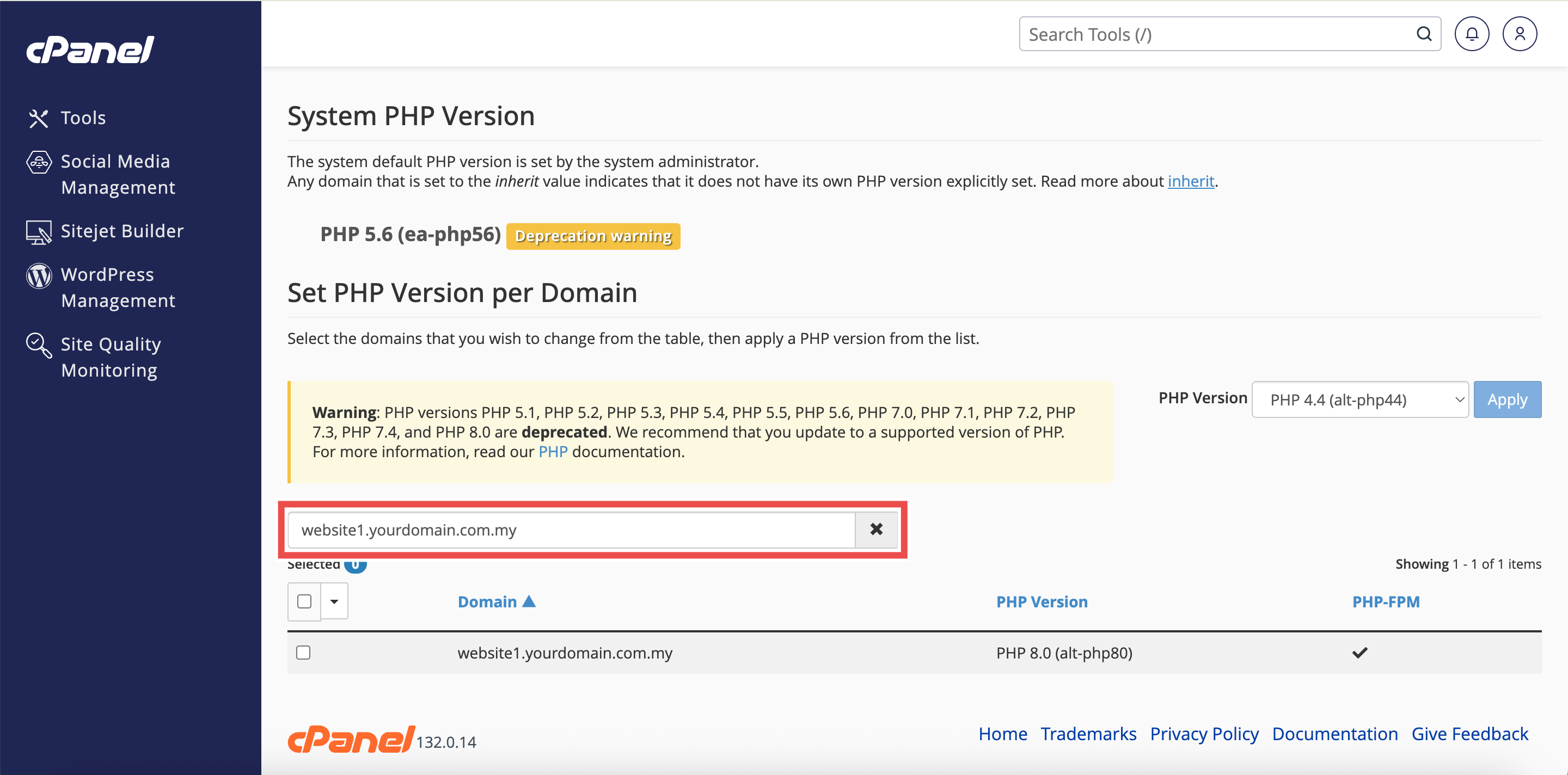Click Site Quality Monitoring magnifier icon

point(38,345)
